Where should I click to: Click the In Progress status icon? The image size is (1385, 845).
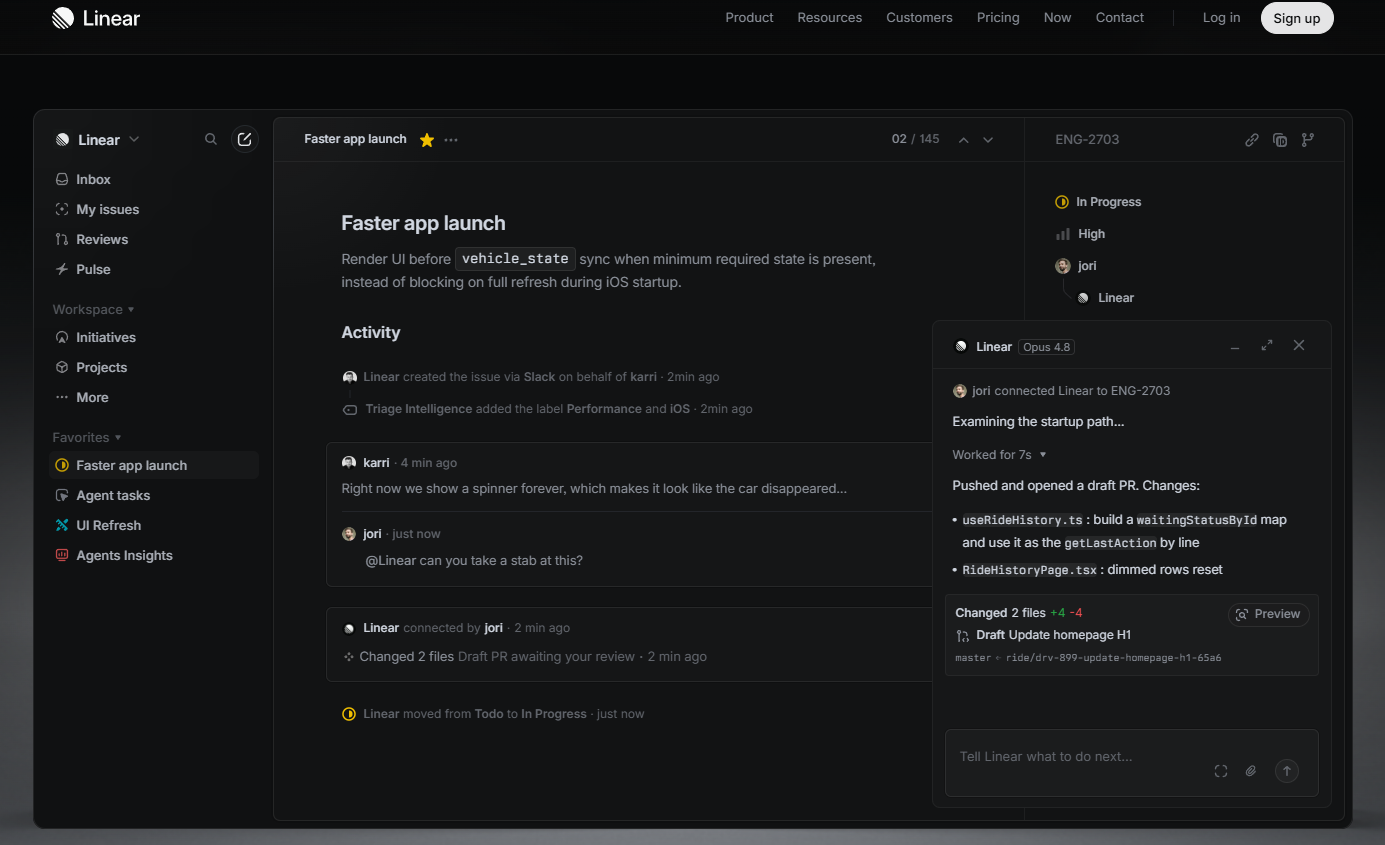pyautogui.click(x=1062, y=202)
